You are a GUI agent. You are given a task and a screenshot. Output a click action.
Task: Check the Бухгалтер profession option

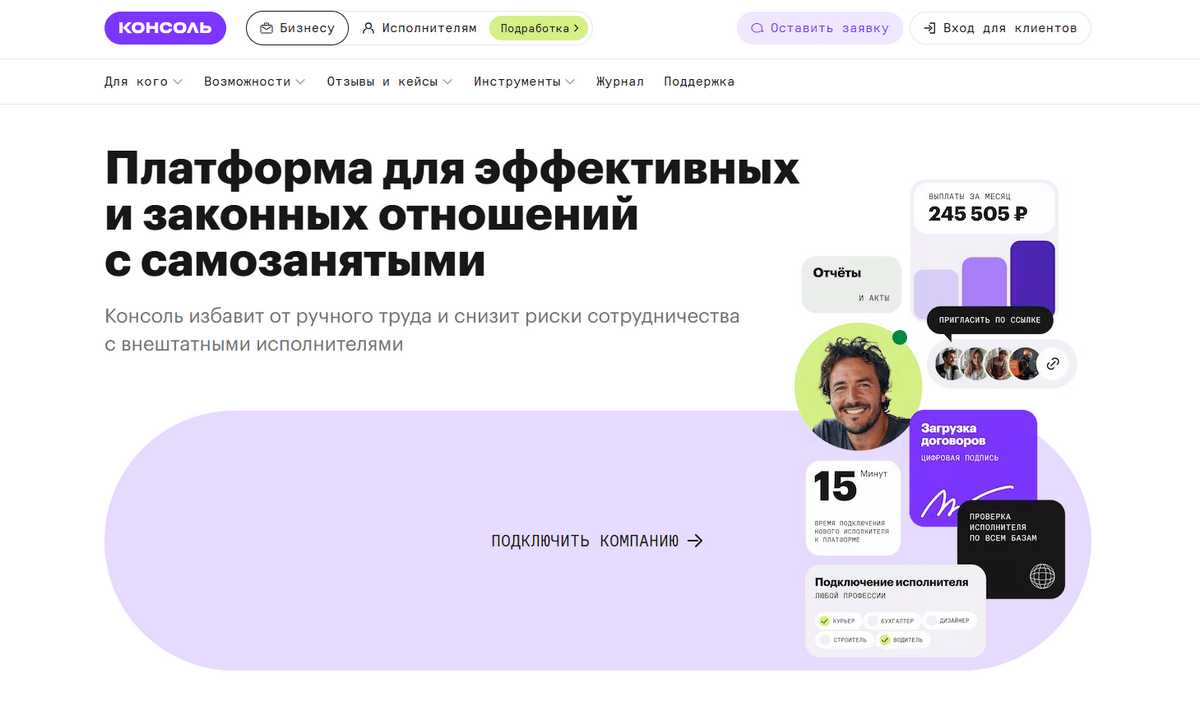tap(872, 621)
